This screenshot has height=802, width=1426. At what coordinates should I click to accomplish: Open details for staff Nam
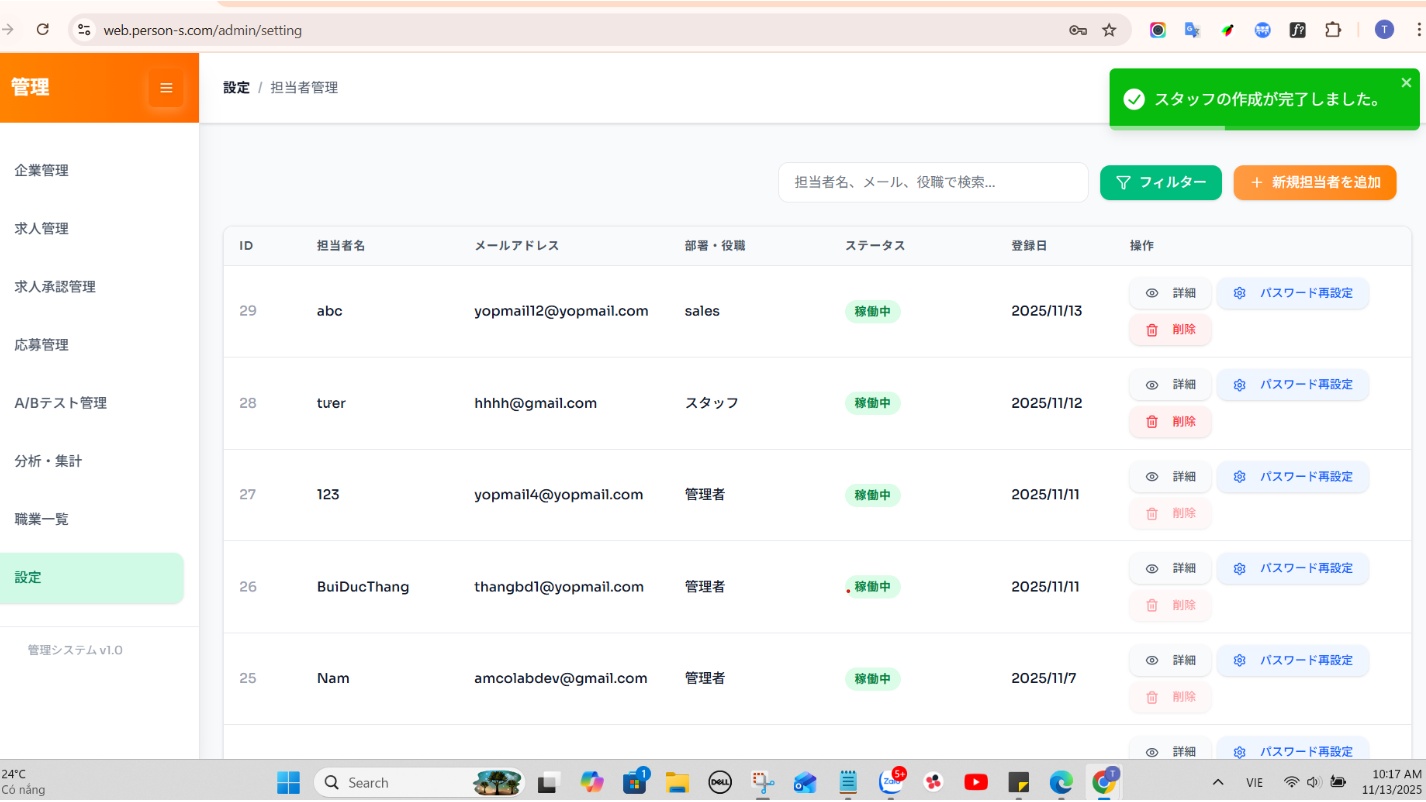click(x=1170, y=660)
